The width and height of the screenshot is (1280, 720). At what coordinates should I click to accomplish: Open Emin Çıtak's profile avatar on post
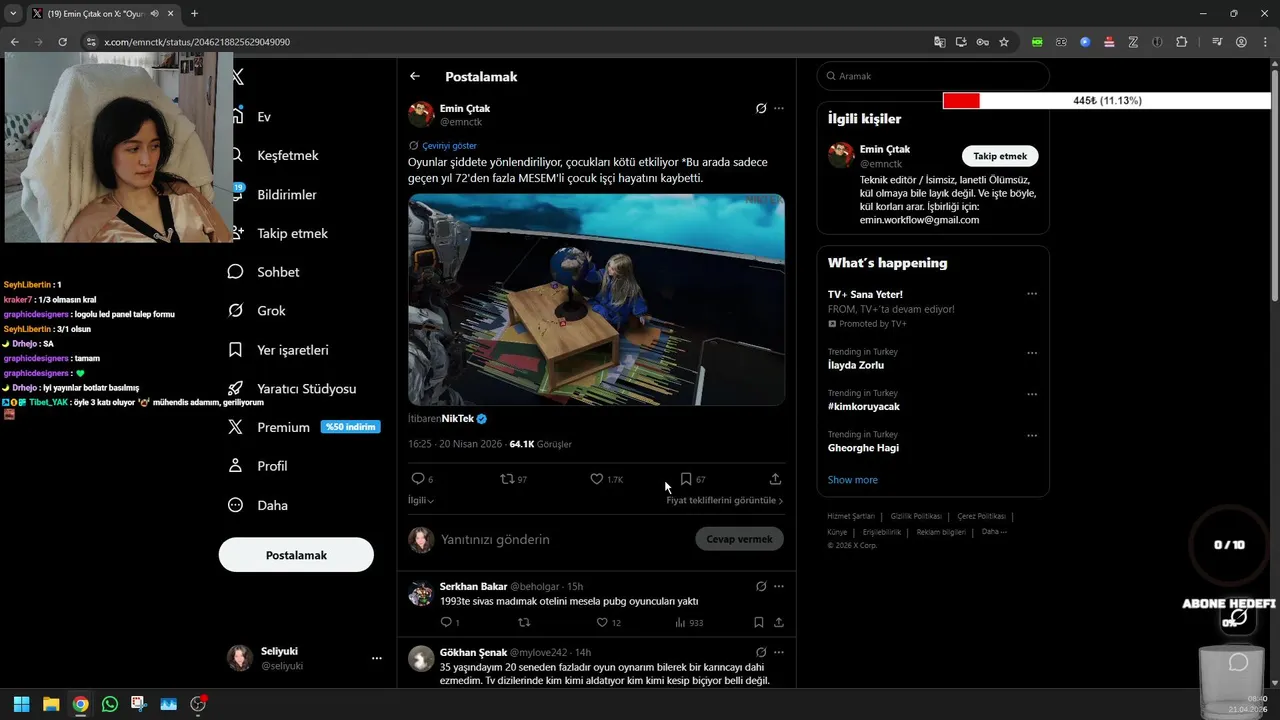(x=421, y=114)
